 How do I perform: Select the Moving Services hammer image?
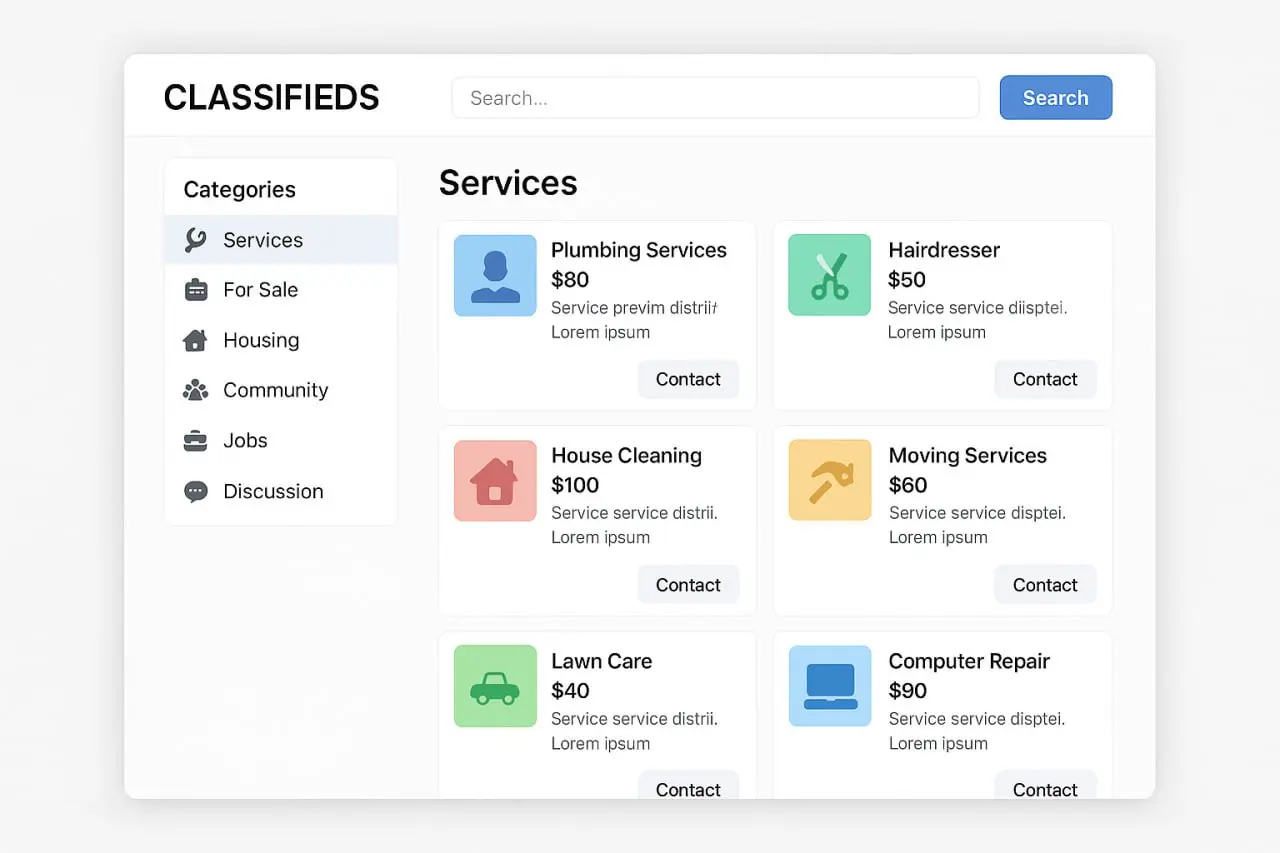(x=829, y=480)
